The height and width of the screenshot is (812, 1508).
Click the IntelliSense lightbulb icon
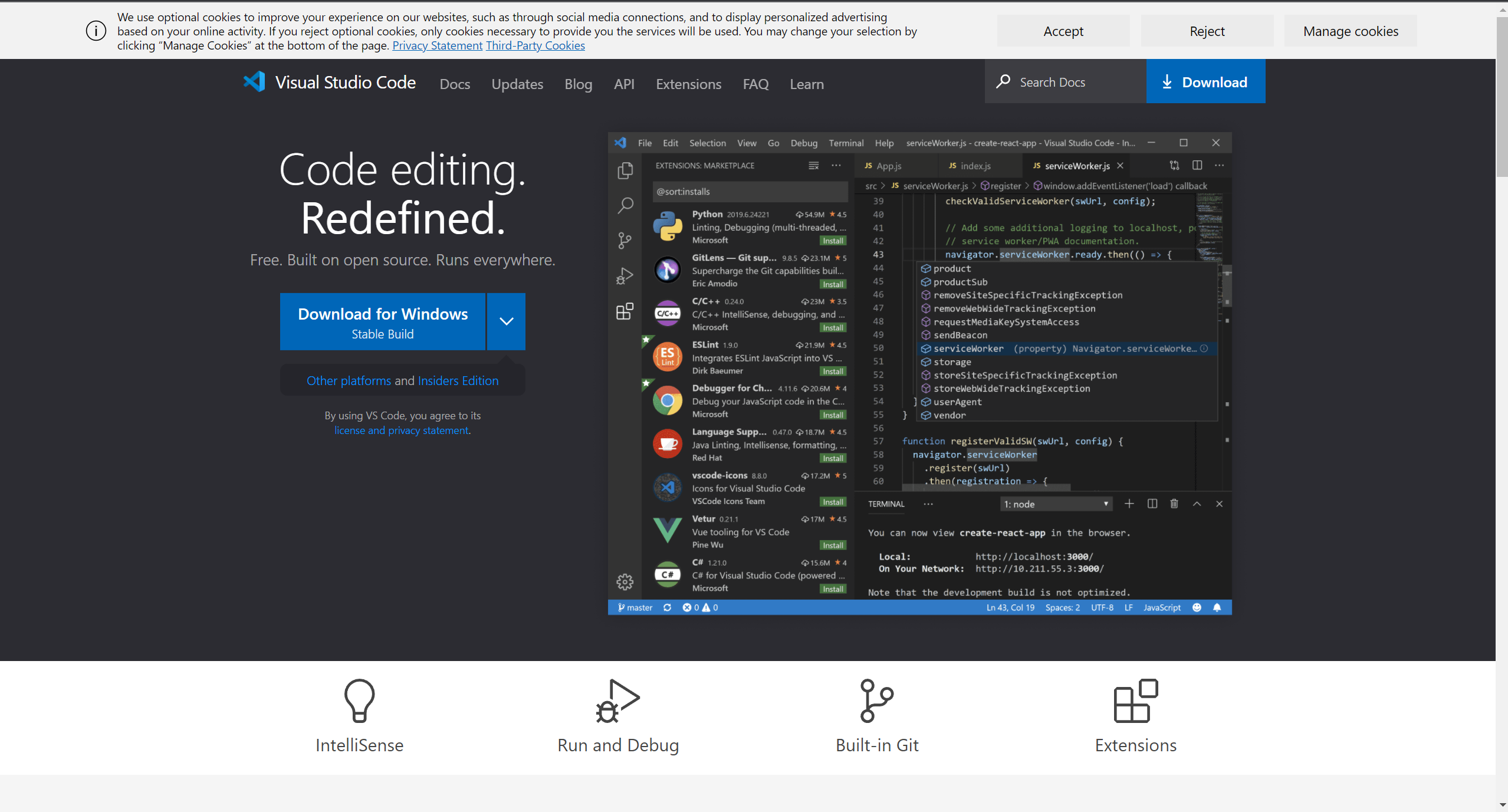359,701
